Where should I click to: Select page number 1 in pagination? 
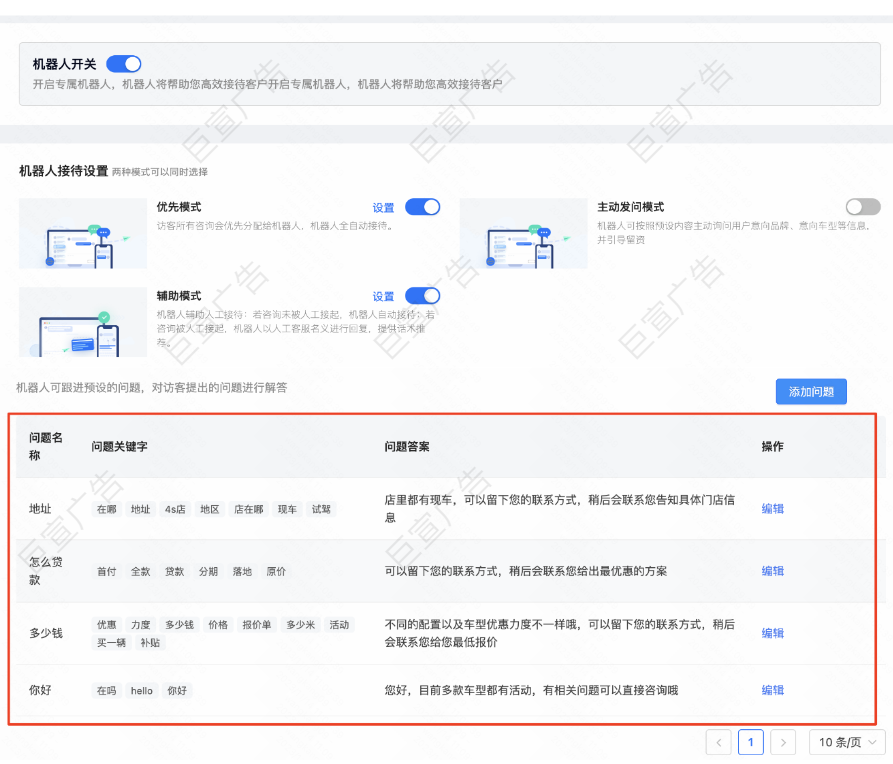tap(751, 742)
